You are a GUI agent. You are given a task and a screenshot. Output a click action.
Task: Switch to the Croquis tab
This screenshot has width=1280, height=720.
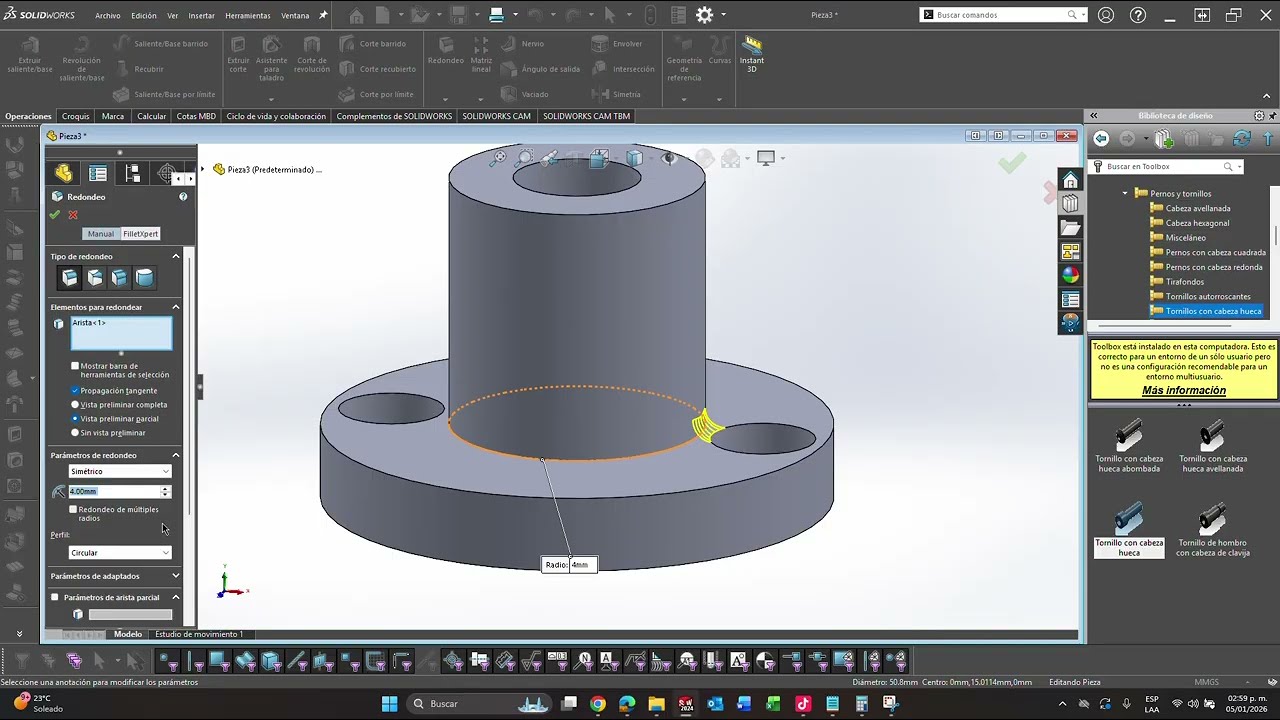point(75,116)
